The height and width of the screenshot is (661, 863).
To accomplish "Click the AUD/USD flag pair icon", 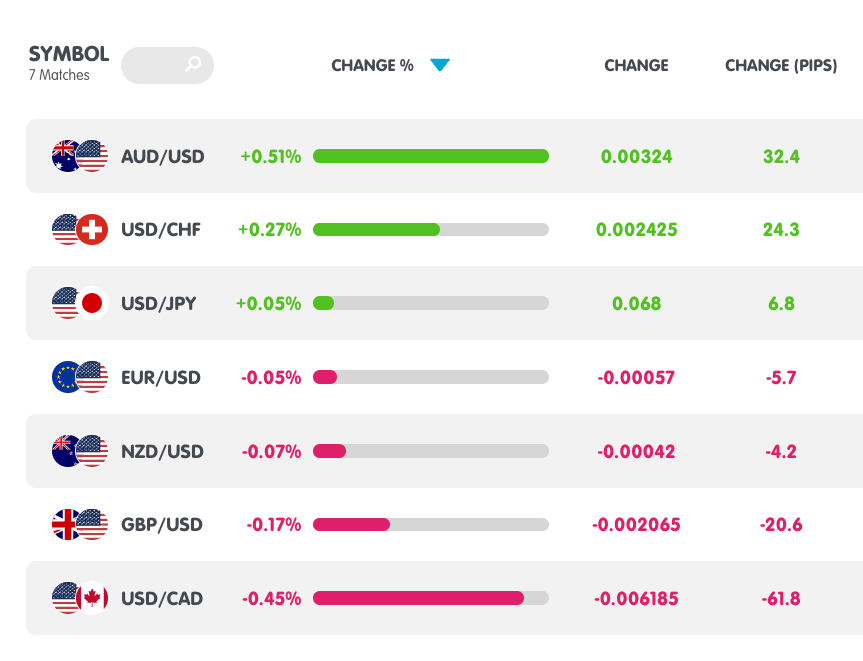I will click(x=79, y=156).
